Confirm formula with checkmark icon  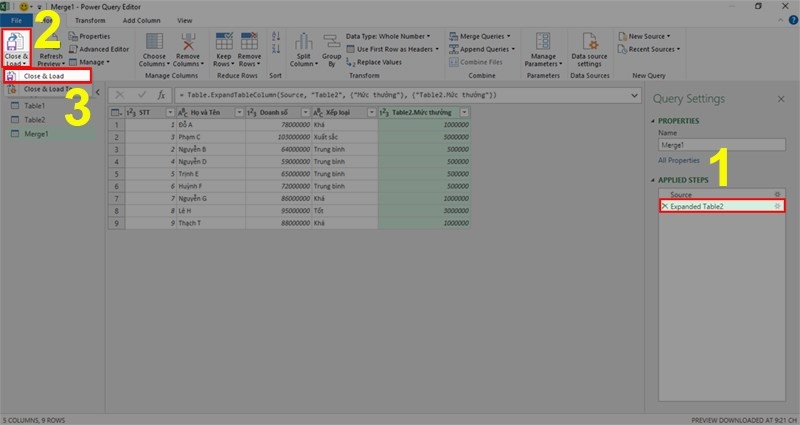pos(142,95)
